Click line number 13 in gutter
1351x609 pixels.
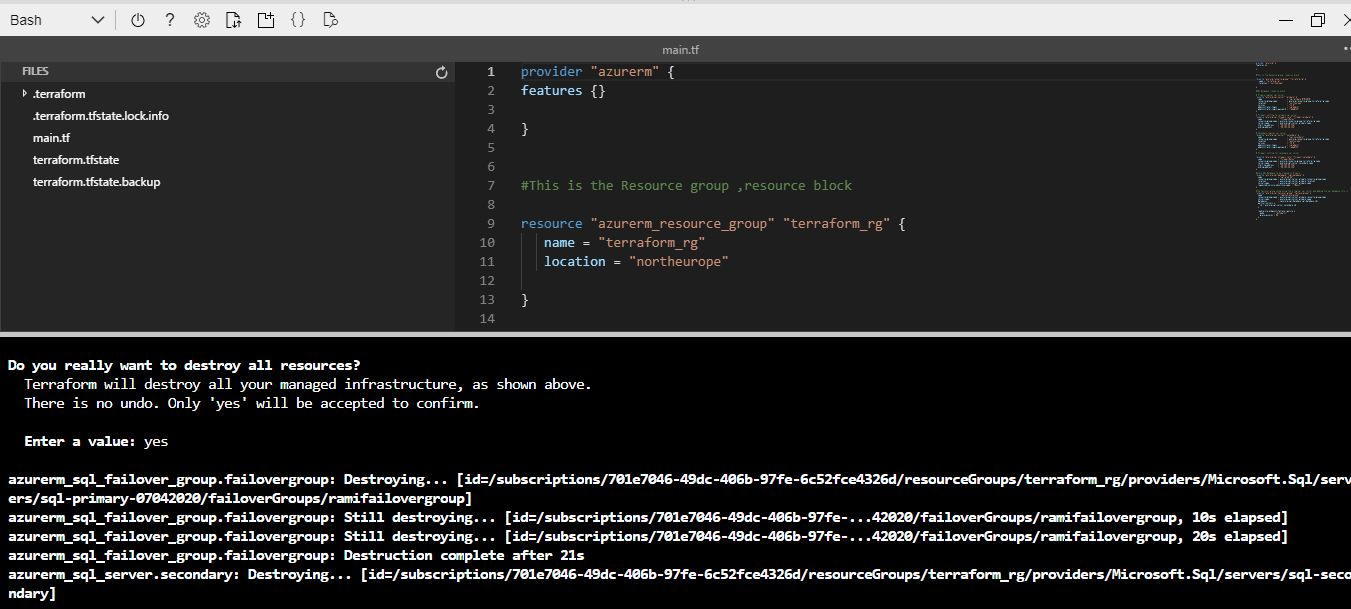(487, 300)
